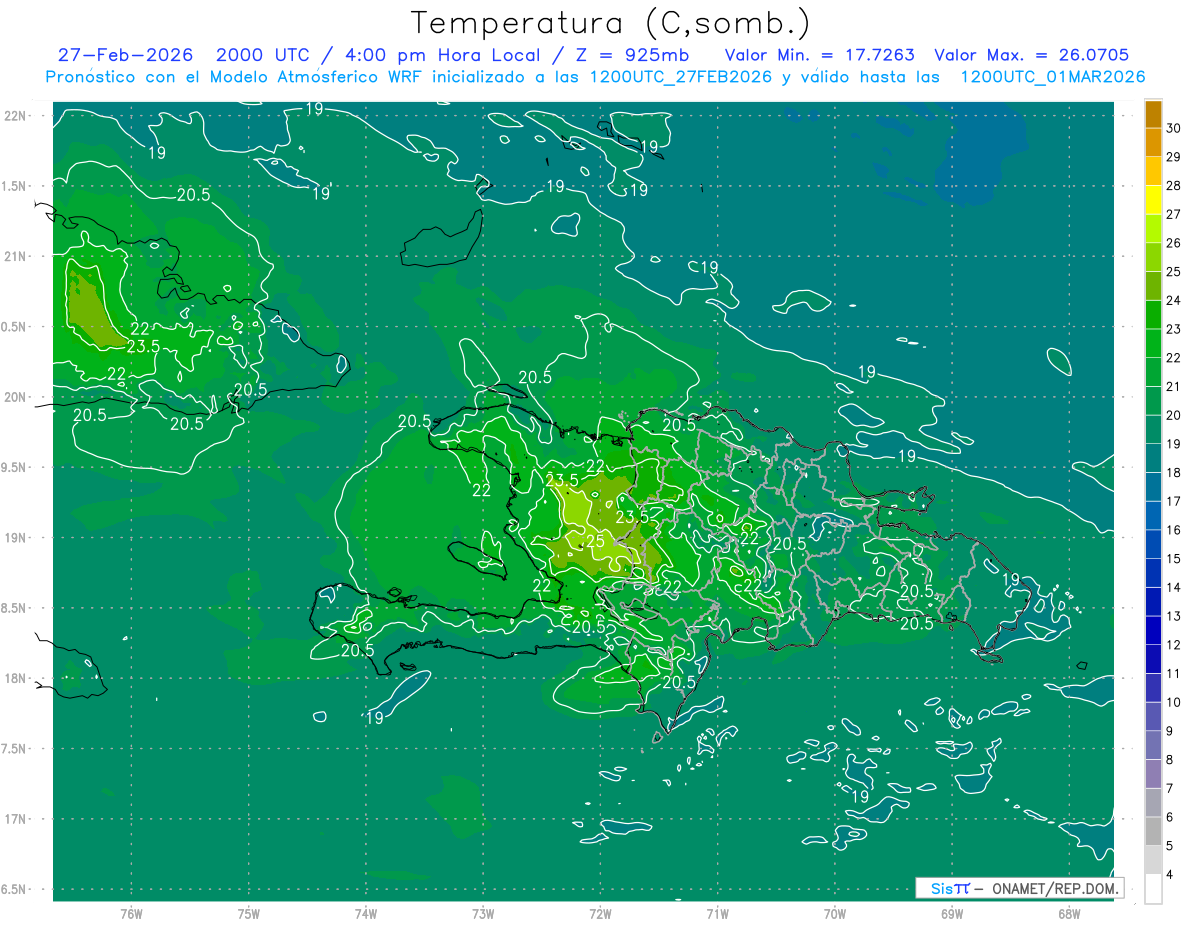Click the title Temperatura (C,somb.)
This screenshot has width=1200, height=927.
(x=611, y=23)
